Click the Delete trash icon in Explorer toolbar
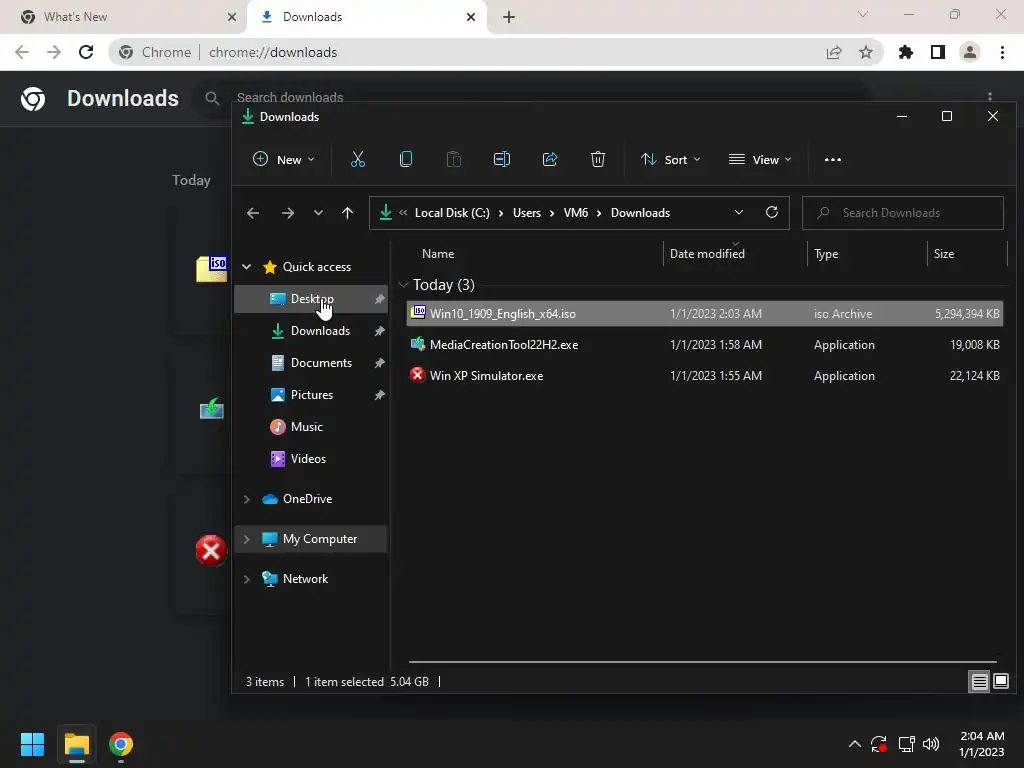 click(598, 159)
